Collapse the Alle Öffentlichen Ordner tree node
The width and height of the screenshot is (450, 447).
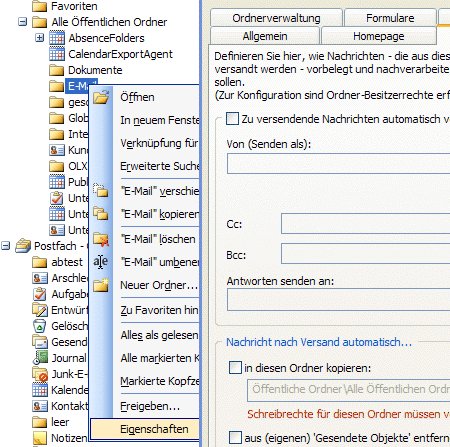22,22
